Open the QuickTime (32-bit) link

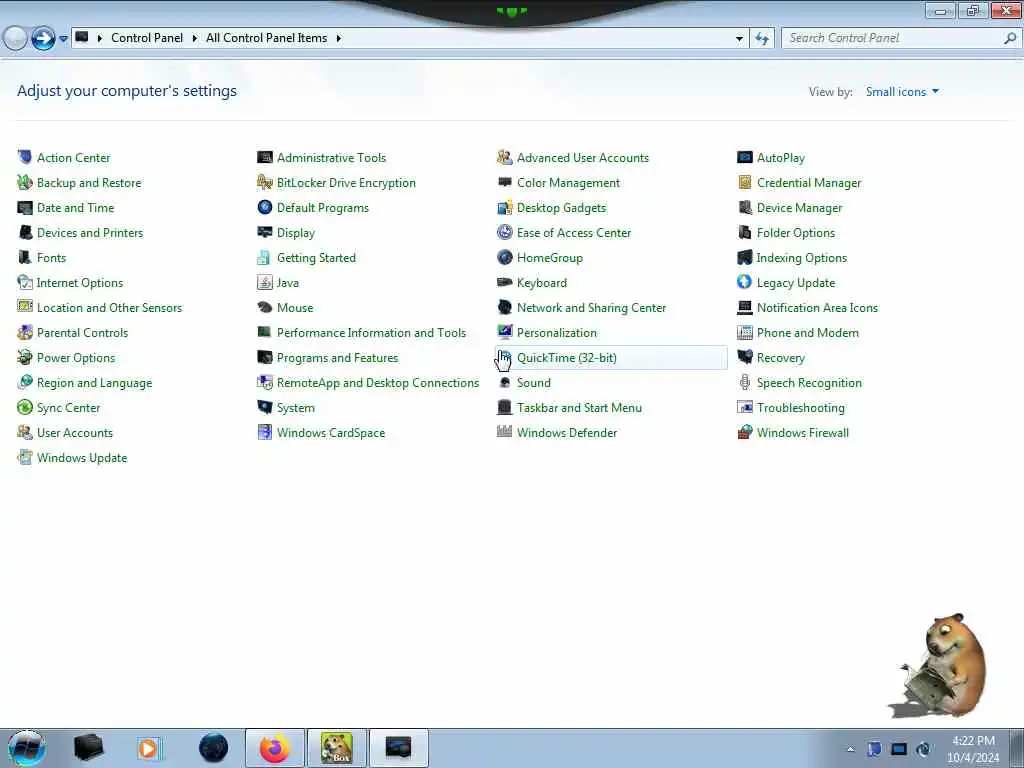point(566,358)
